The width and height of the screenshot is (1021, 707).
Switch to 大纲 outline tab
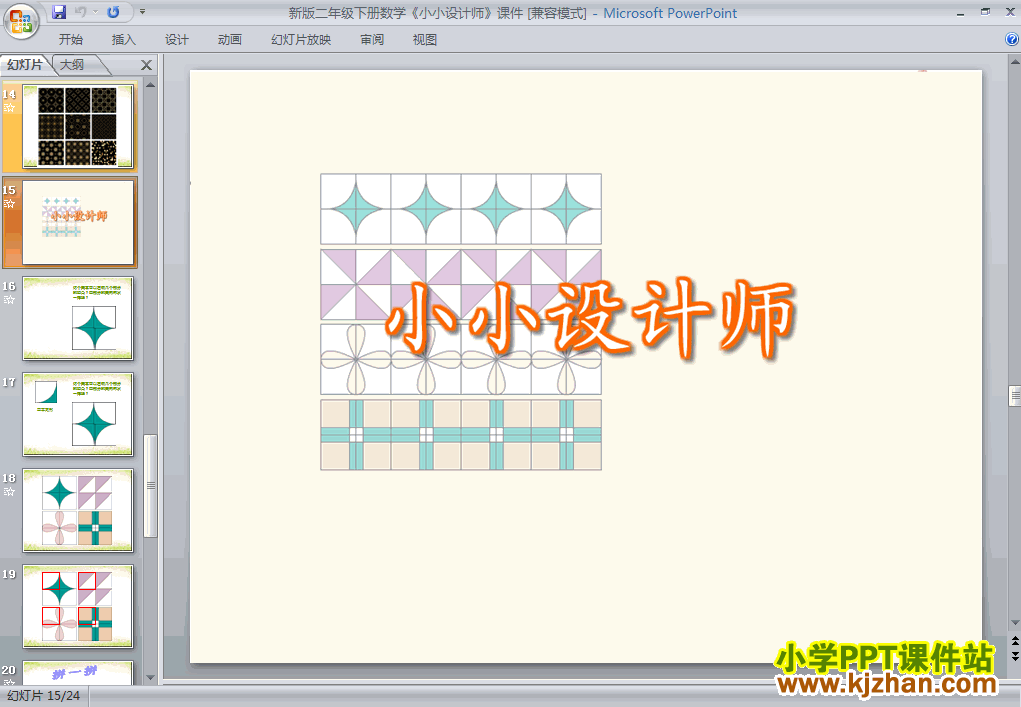[72, 64]
